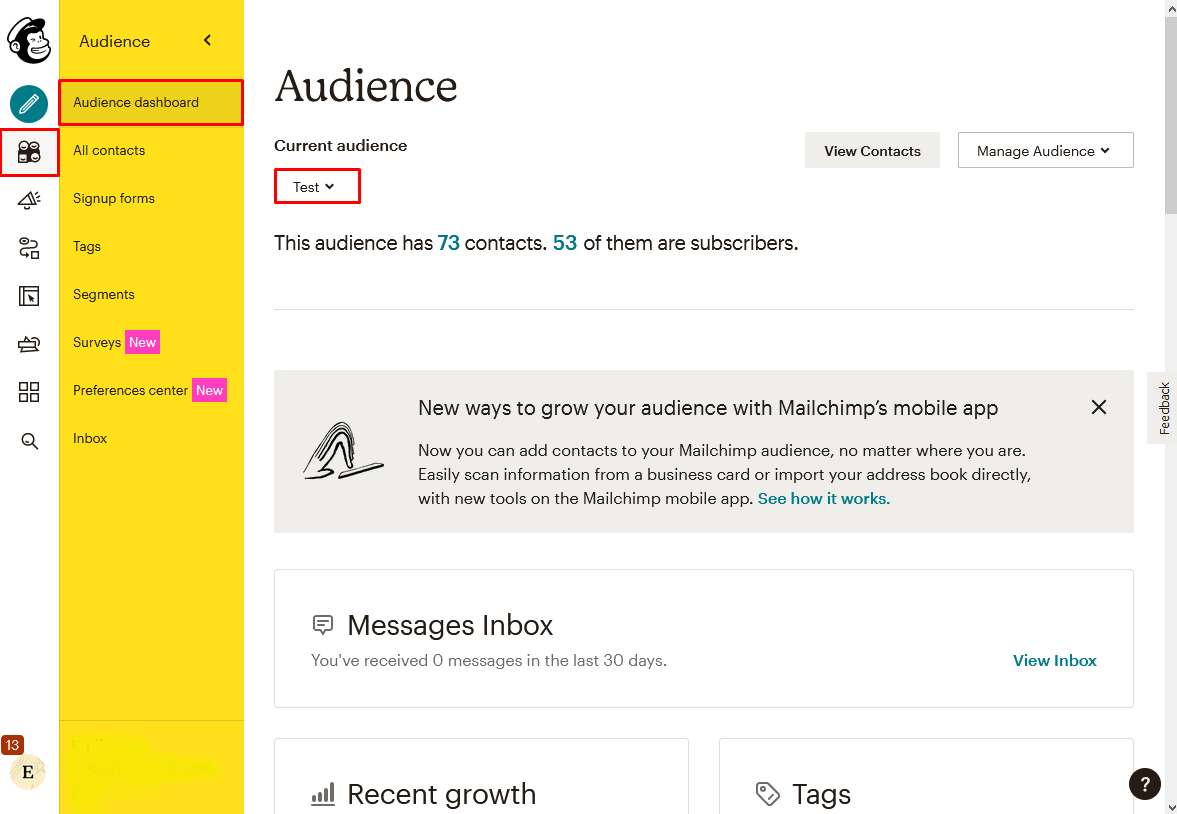
Task: Select Audience dashboard menu item
Action: pyautogui.click(x=151, y=102)
